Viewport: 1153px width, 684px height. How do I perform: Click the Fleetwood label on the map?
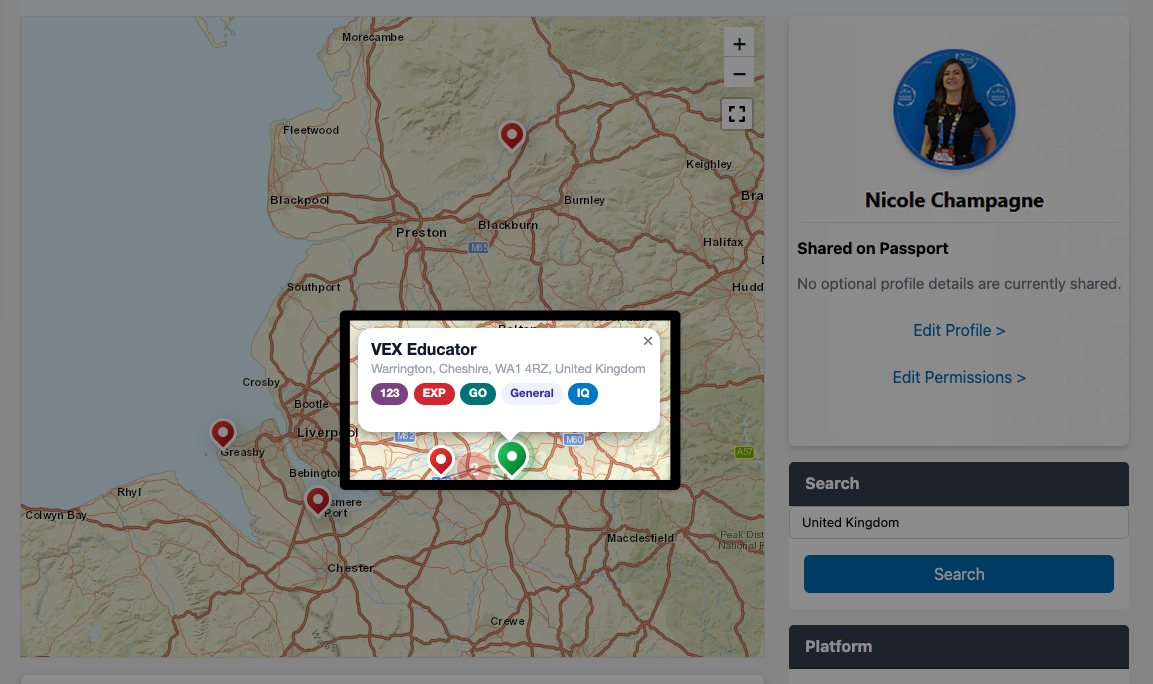(311, 130)
